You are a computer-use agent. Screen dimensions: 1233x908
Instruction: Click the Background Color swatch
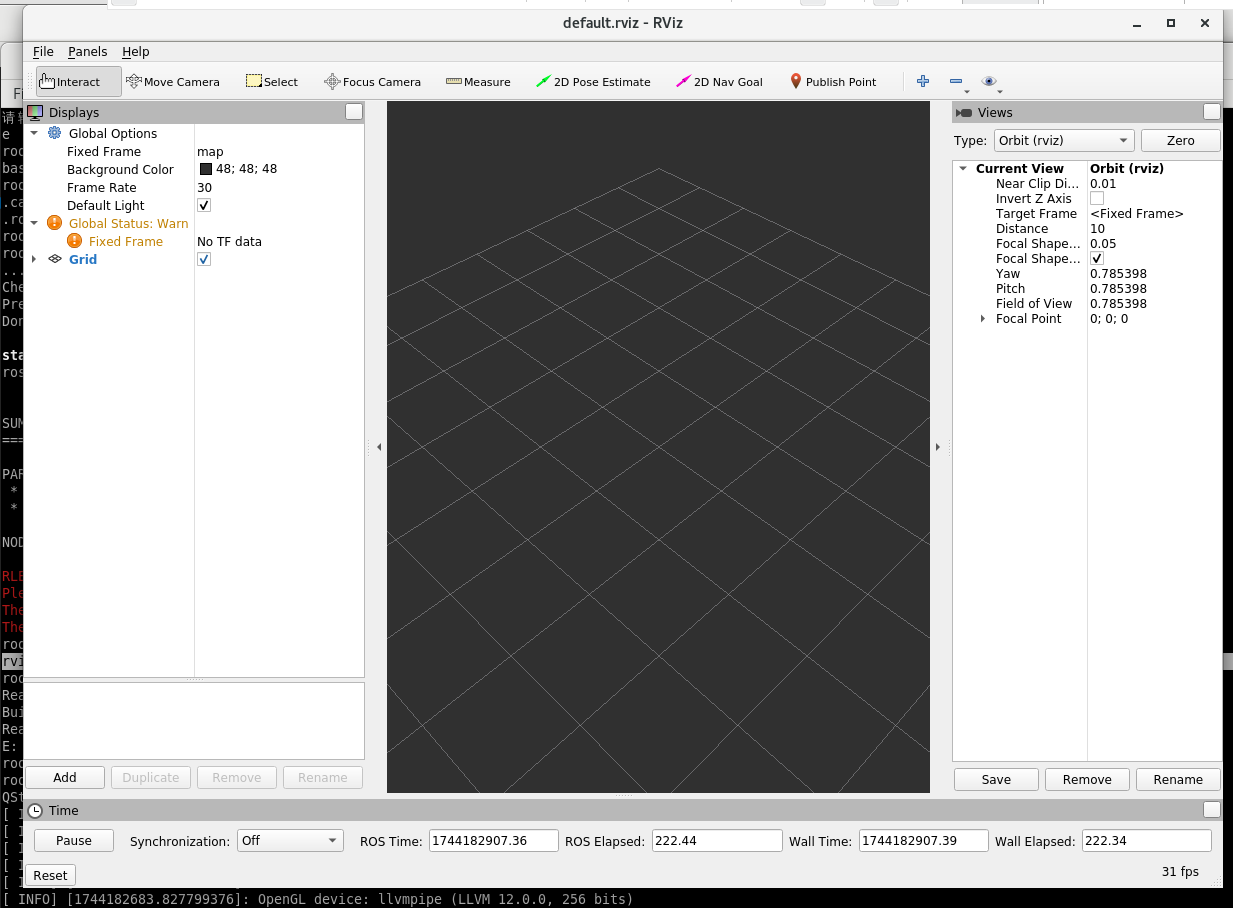point(204,169)
